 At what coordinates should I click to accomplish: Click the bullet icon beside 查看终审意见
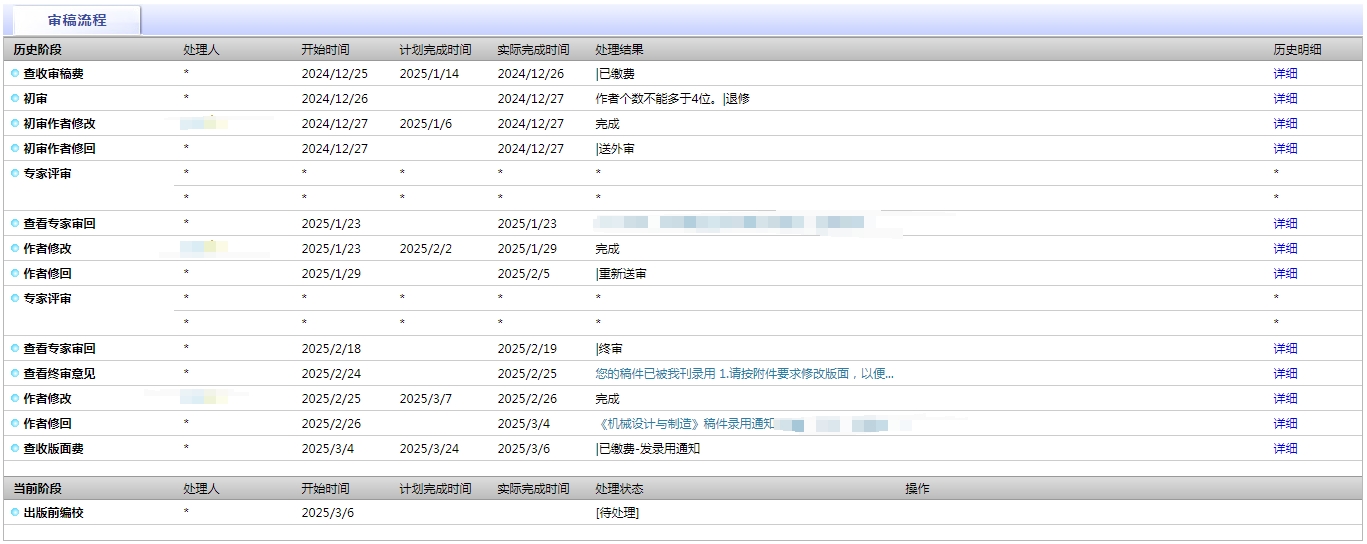pos(15,374)
